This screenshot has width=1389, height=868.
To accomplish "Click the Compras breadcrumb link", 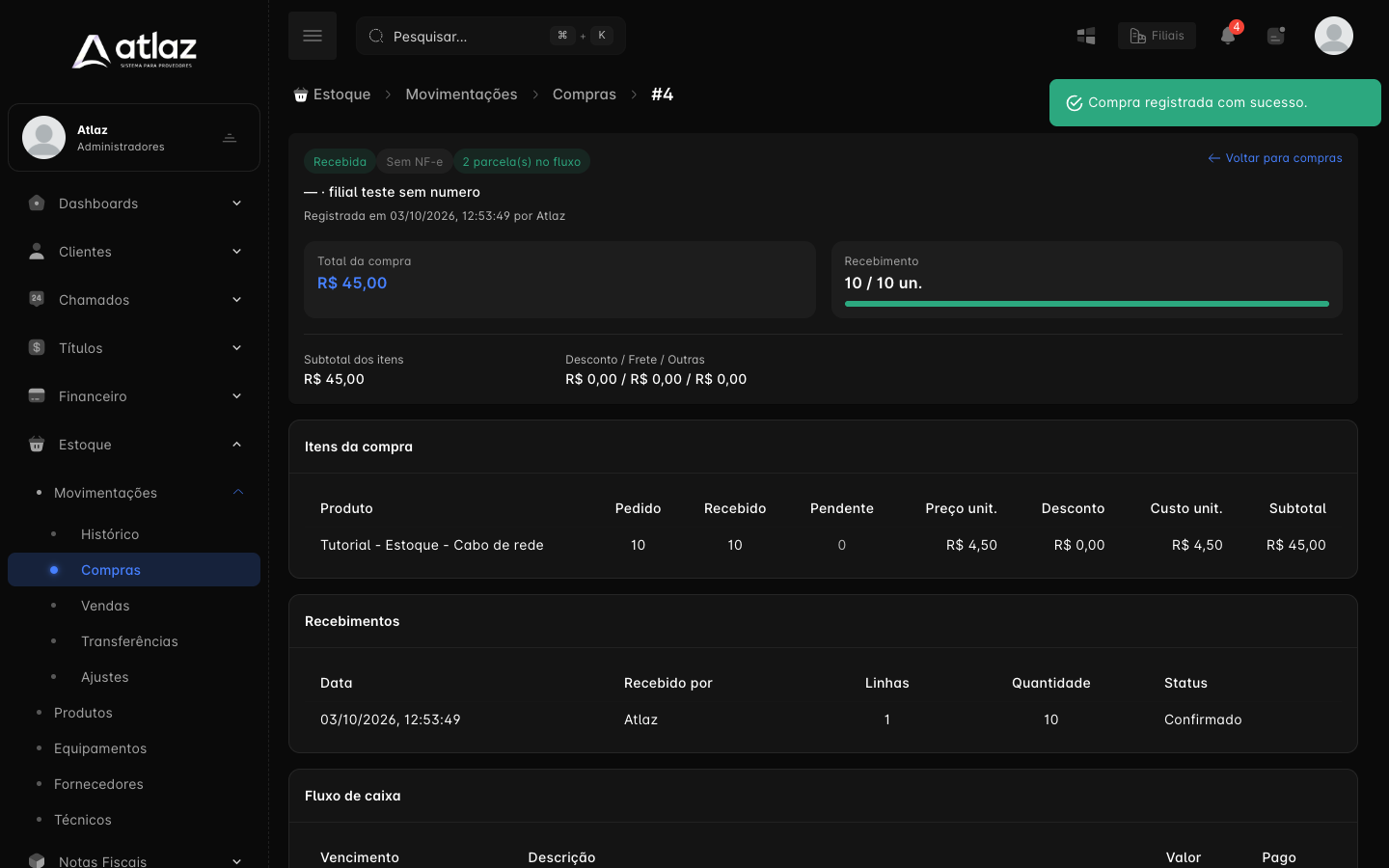I will 584,95.
